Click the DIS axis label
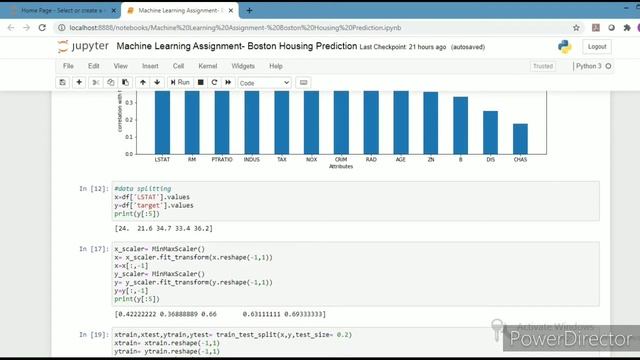The height and width of the screenshot is (360, 640). (490, 160)
